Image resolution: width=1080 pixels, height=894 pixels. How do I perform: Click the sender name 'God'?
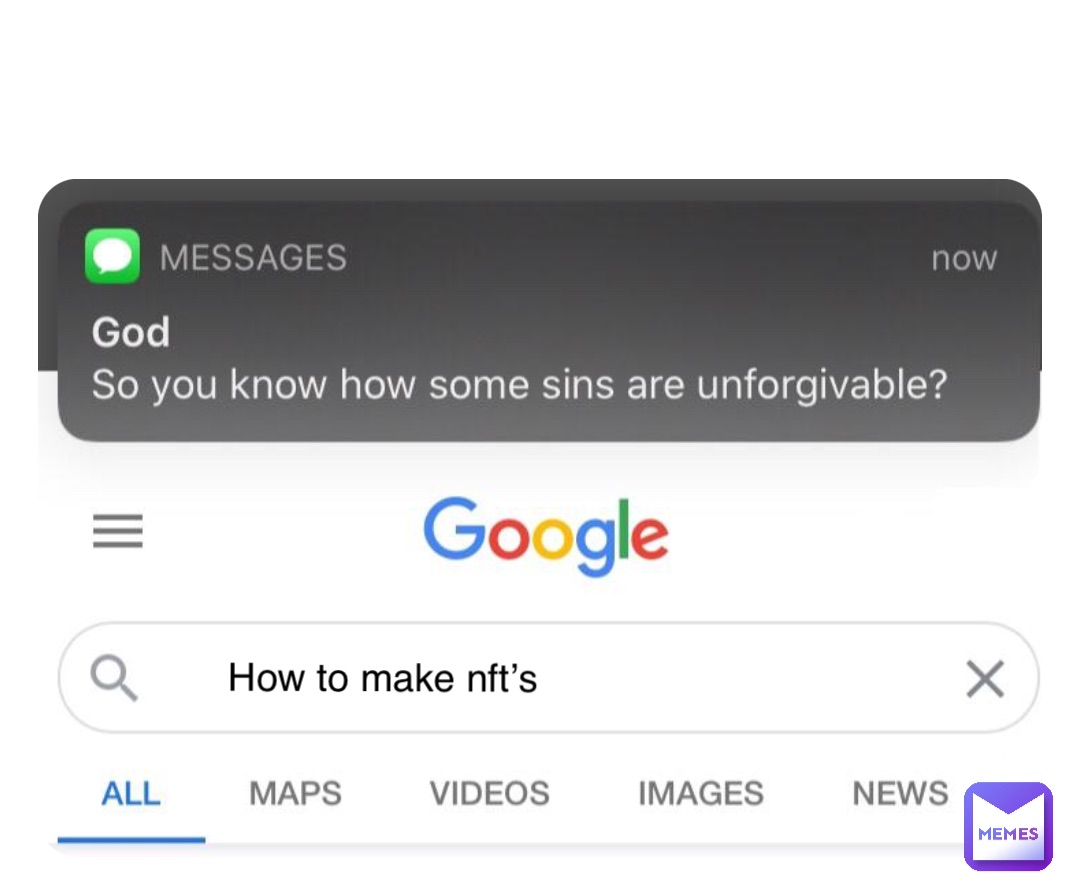130,331
